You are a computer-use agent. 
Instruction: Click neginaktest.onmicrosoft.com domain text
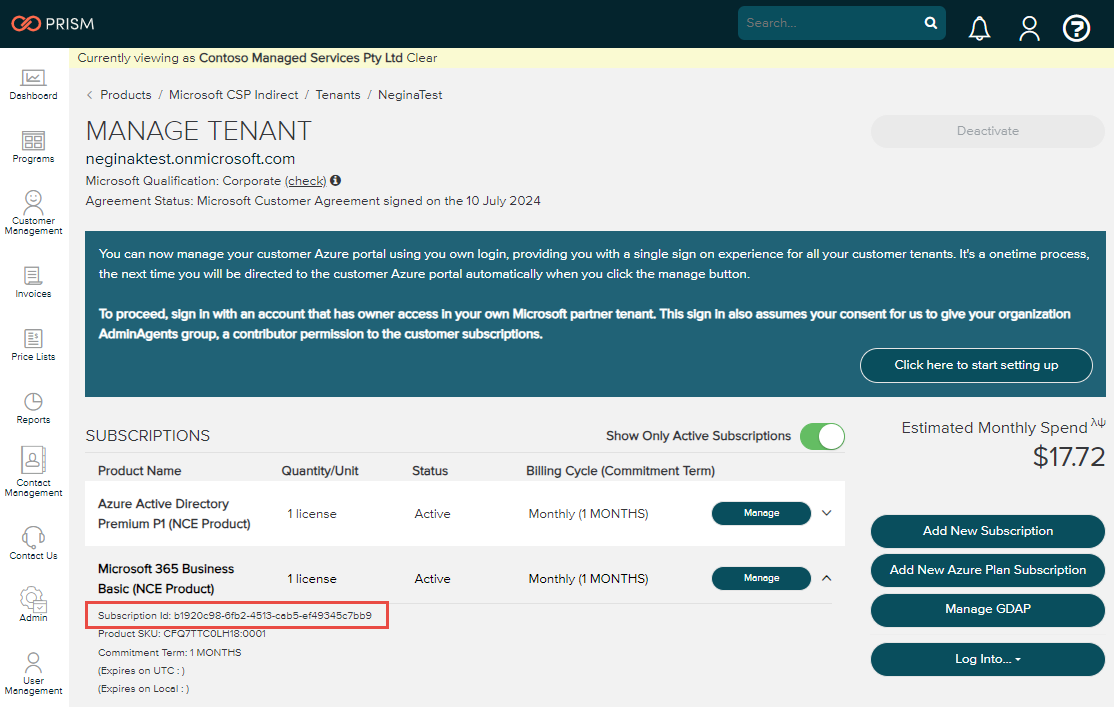tap(190, 159)
